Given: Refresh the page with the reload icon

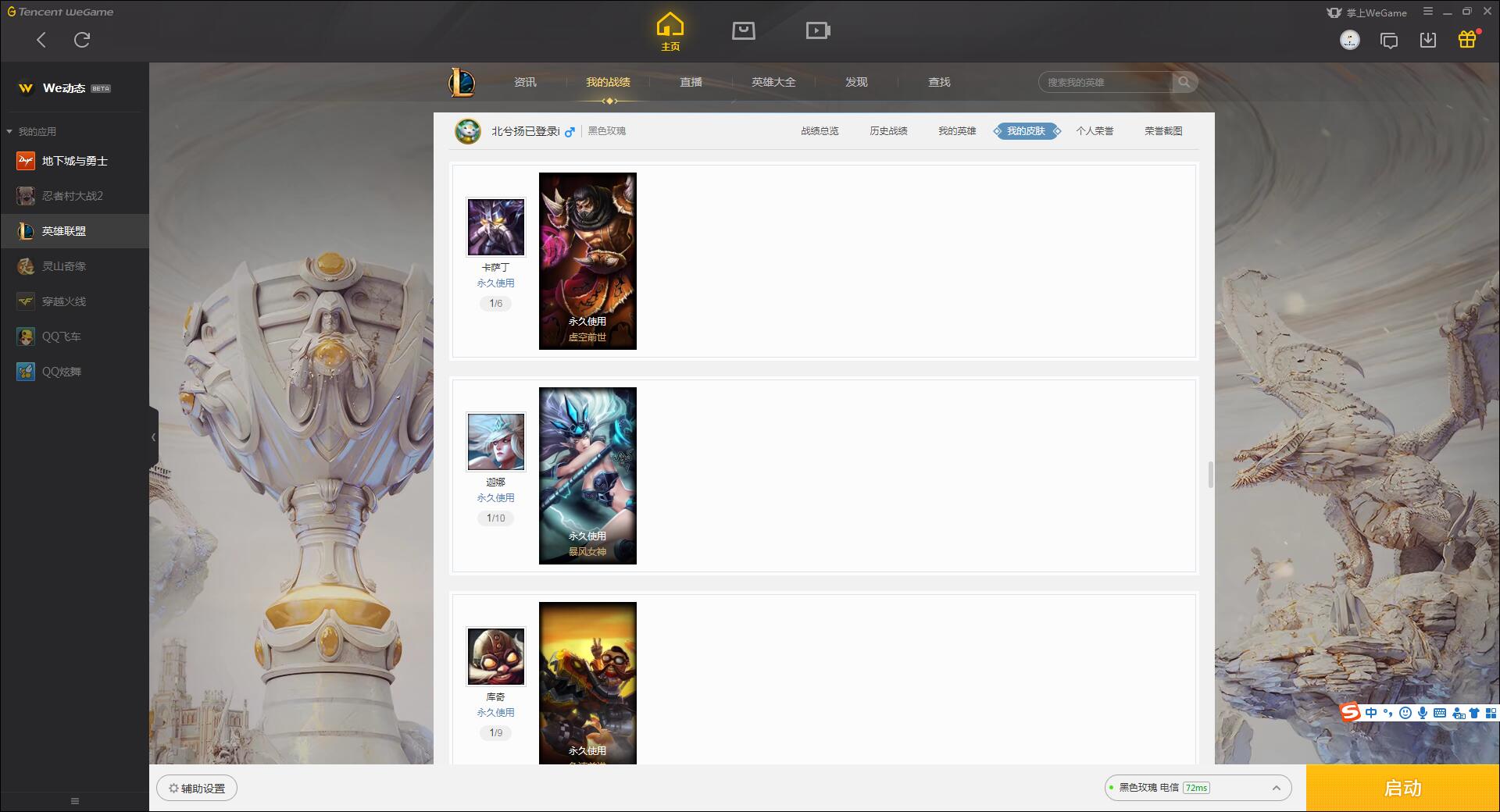Looking at the screenshot, I should [82, 40].
